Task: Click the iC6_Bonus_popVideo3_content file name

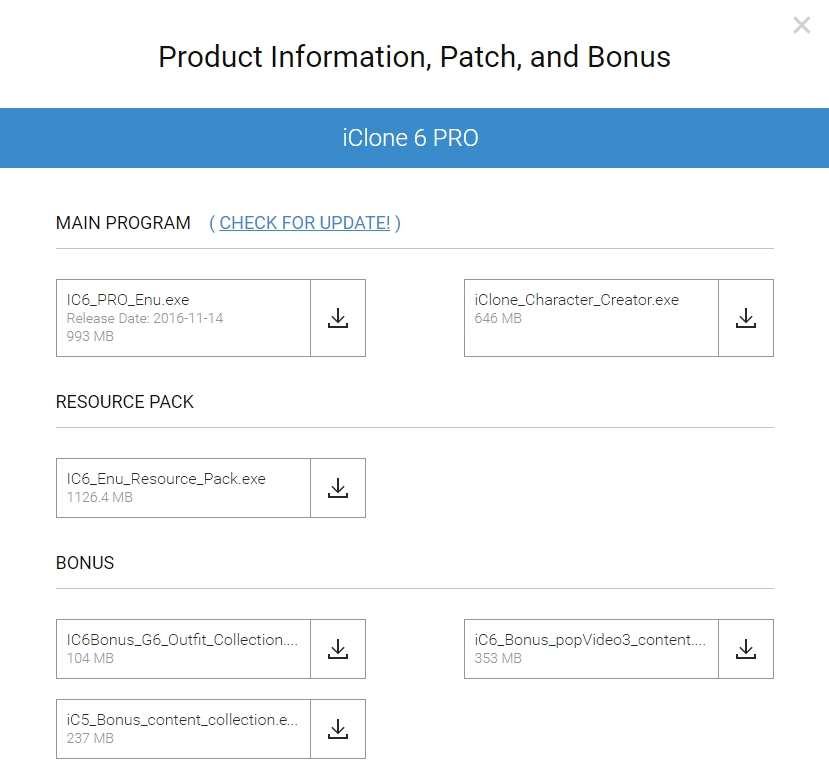Action: click(x=590, y=640)
